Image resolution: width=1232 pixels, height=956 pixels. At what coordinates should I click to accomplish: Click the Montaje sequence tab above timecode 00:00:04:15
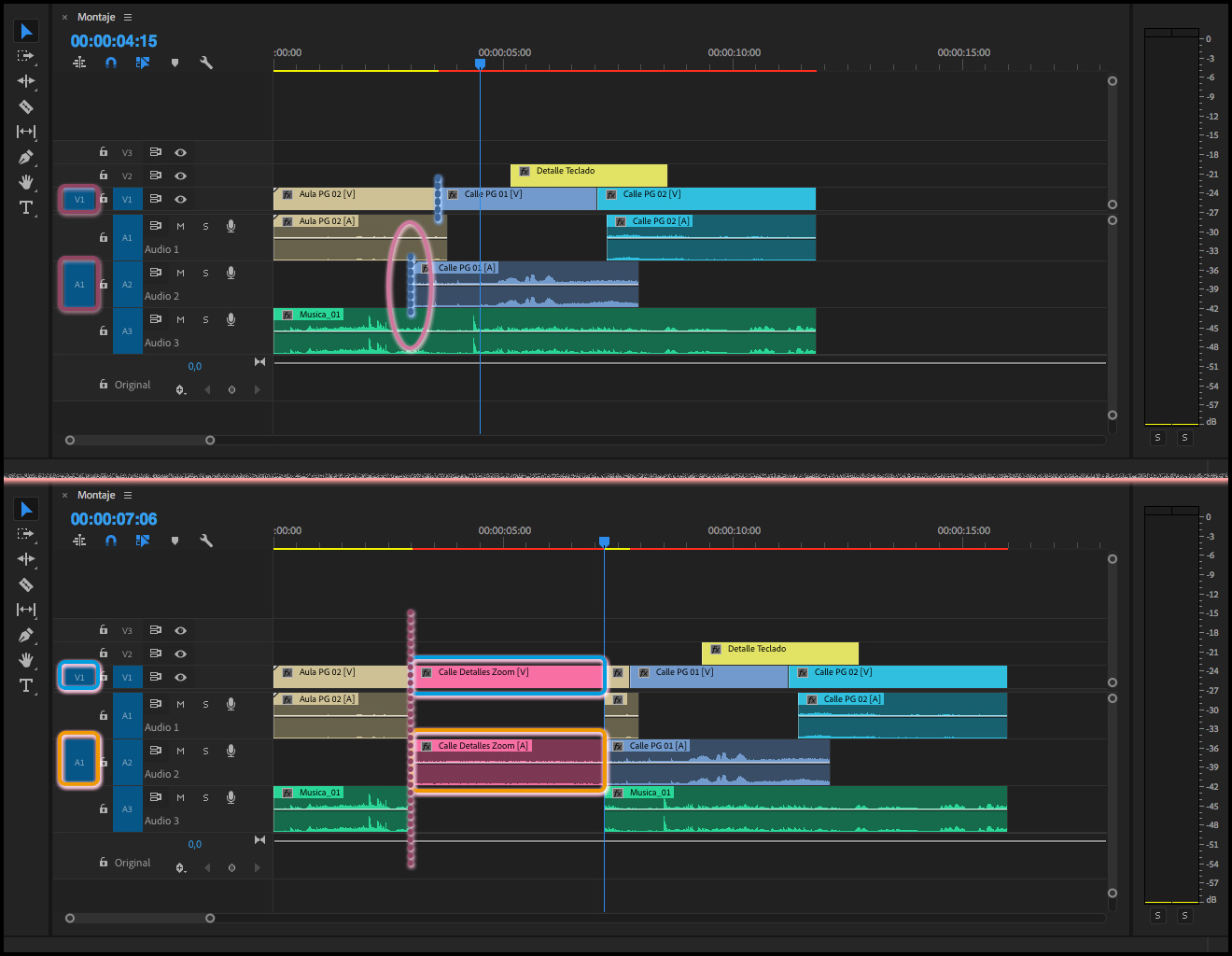pyautogui.click(x=96, y=18)
